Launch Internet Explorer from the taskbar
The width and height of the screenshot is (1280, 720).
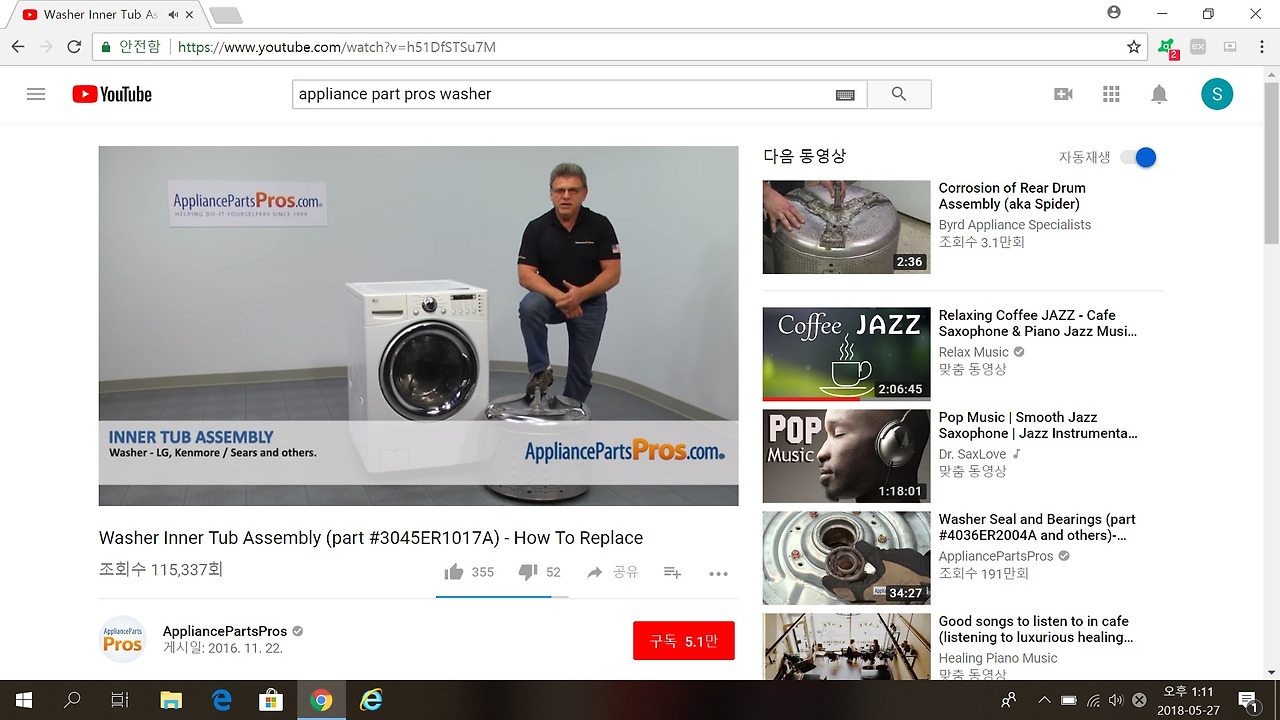(x=371, y=700)
